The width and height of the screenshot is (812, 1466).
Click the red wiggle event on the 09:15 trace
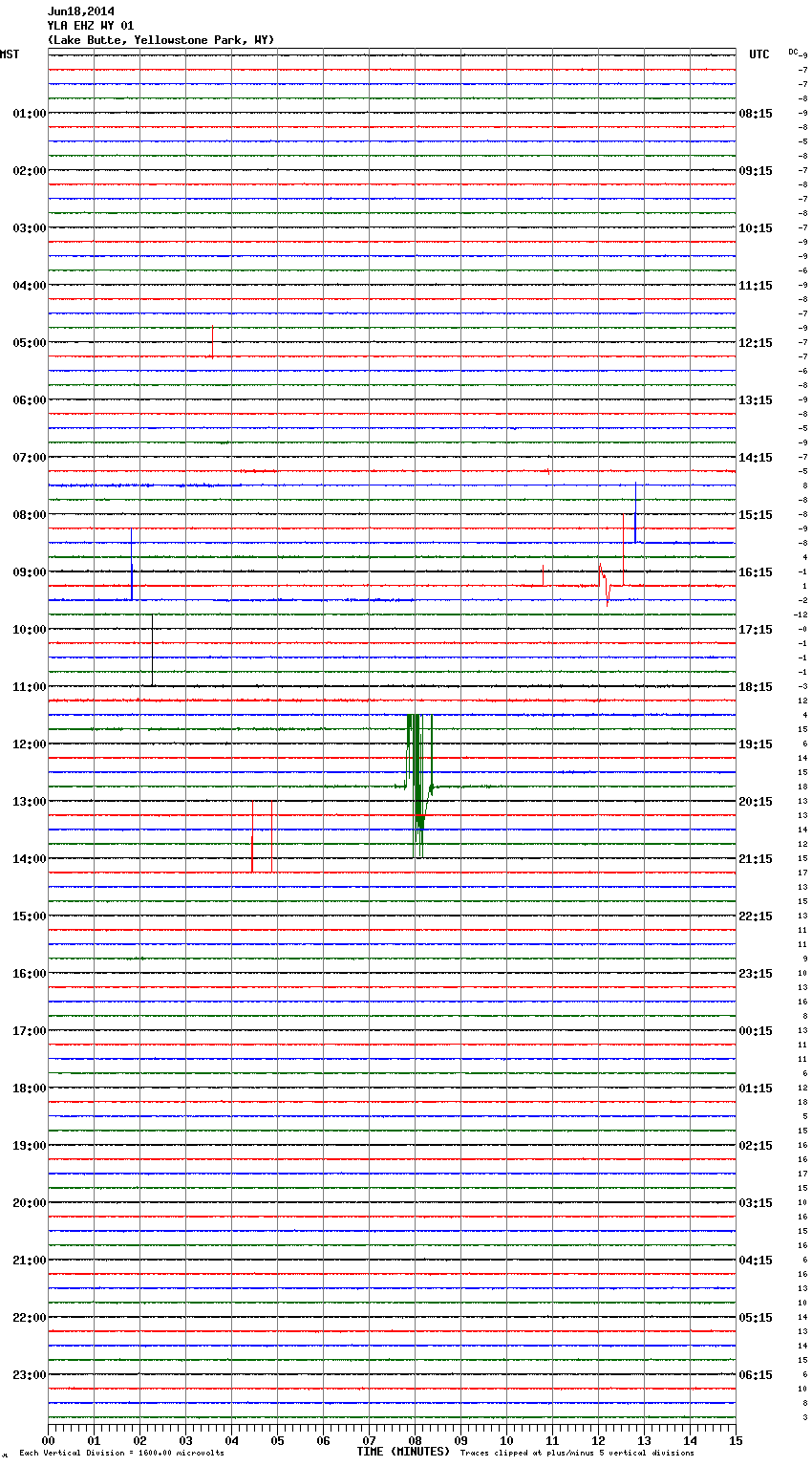point(604,585)
